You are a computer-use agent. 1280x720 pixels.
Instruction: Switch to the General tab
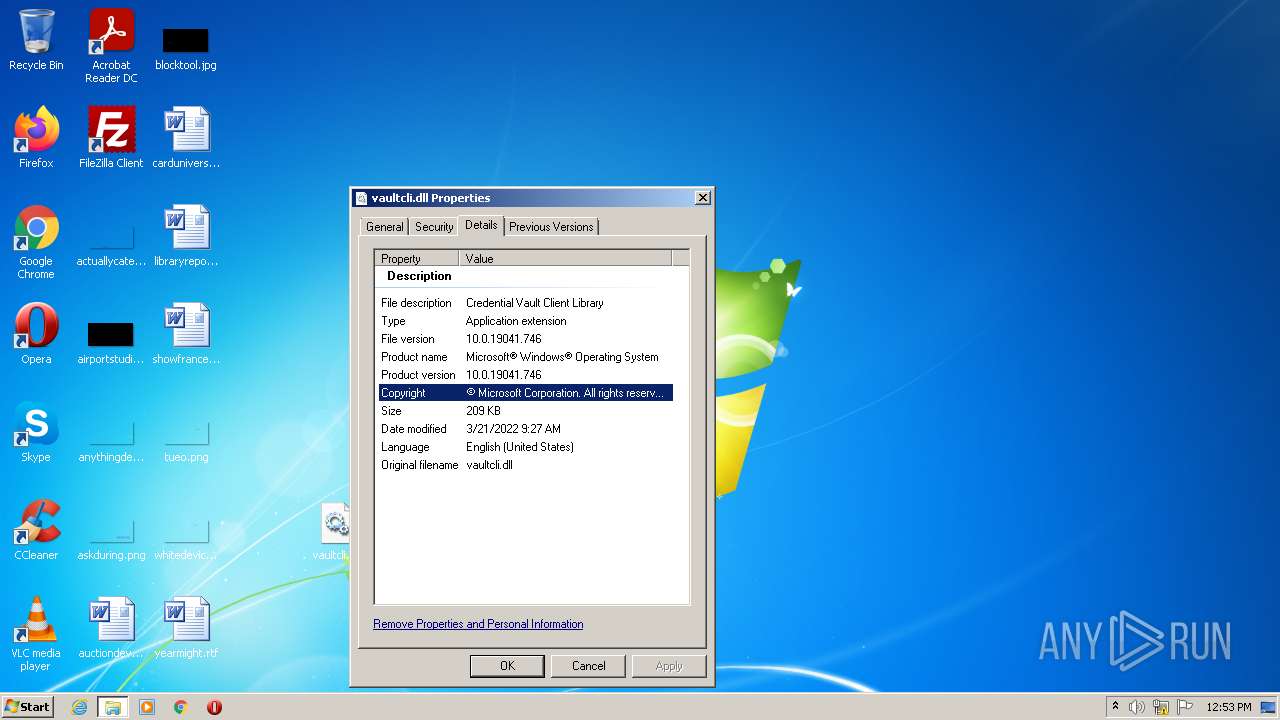click(384, 227)
